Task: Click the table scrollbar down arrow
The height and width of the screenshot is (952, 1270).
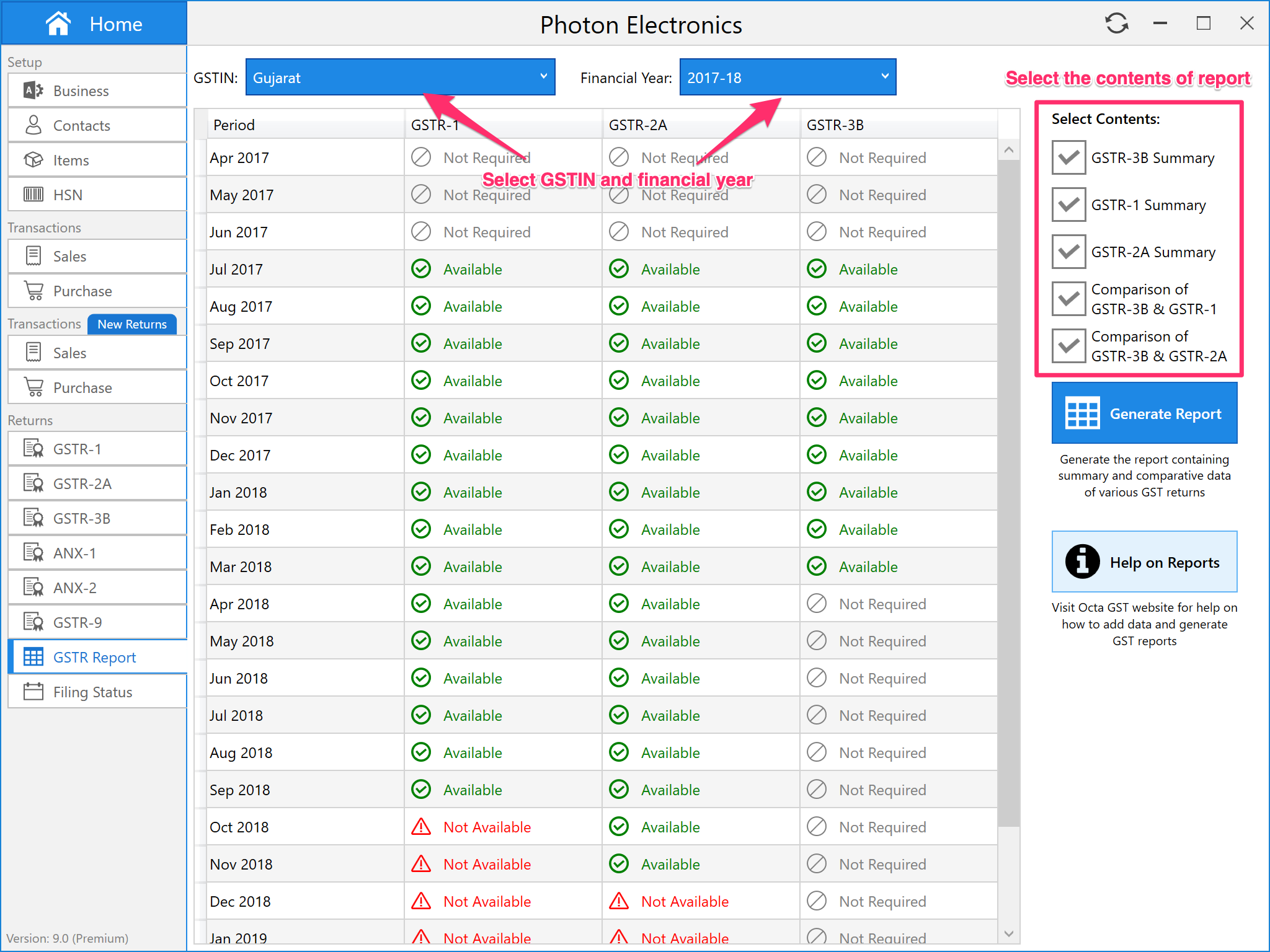Action: (x=1008, y=933)
